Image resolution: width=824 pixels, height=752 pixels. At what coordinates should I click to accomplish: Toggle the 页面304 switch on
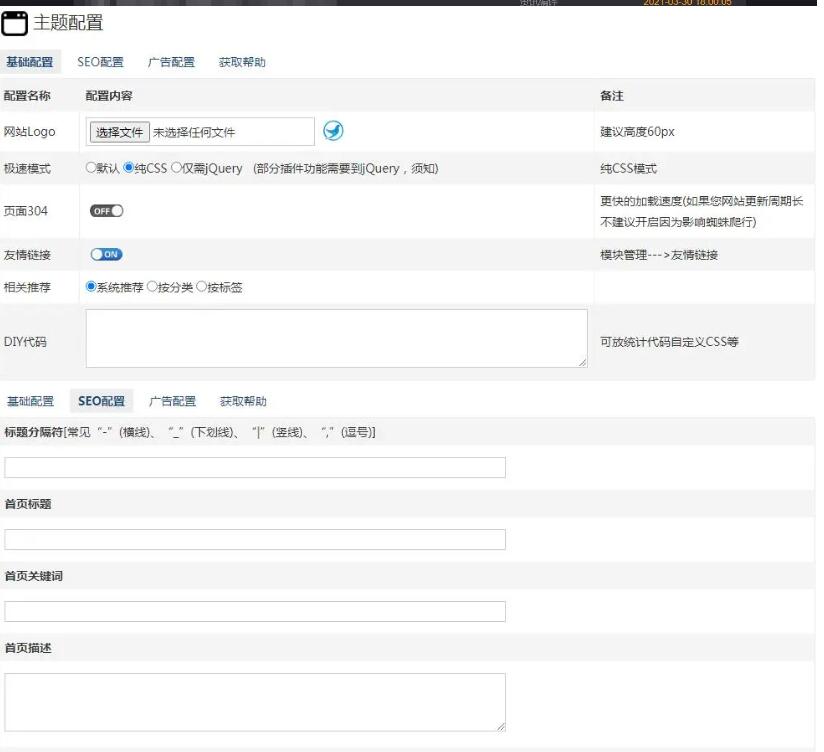pyautogui.click(x=106, y=211)
